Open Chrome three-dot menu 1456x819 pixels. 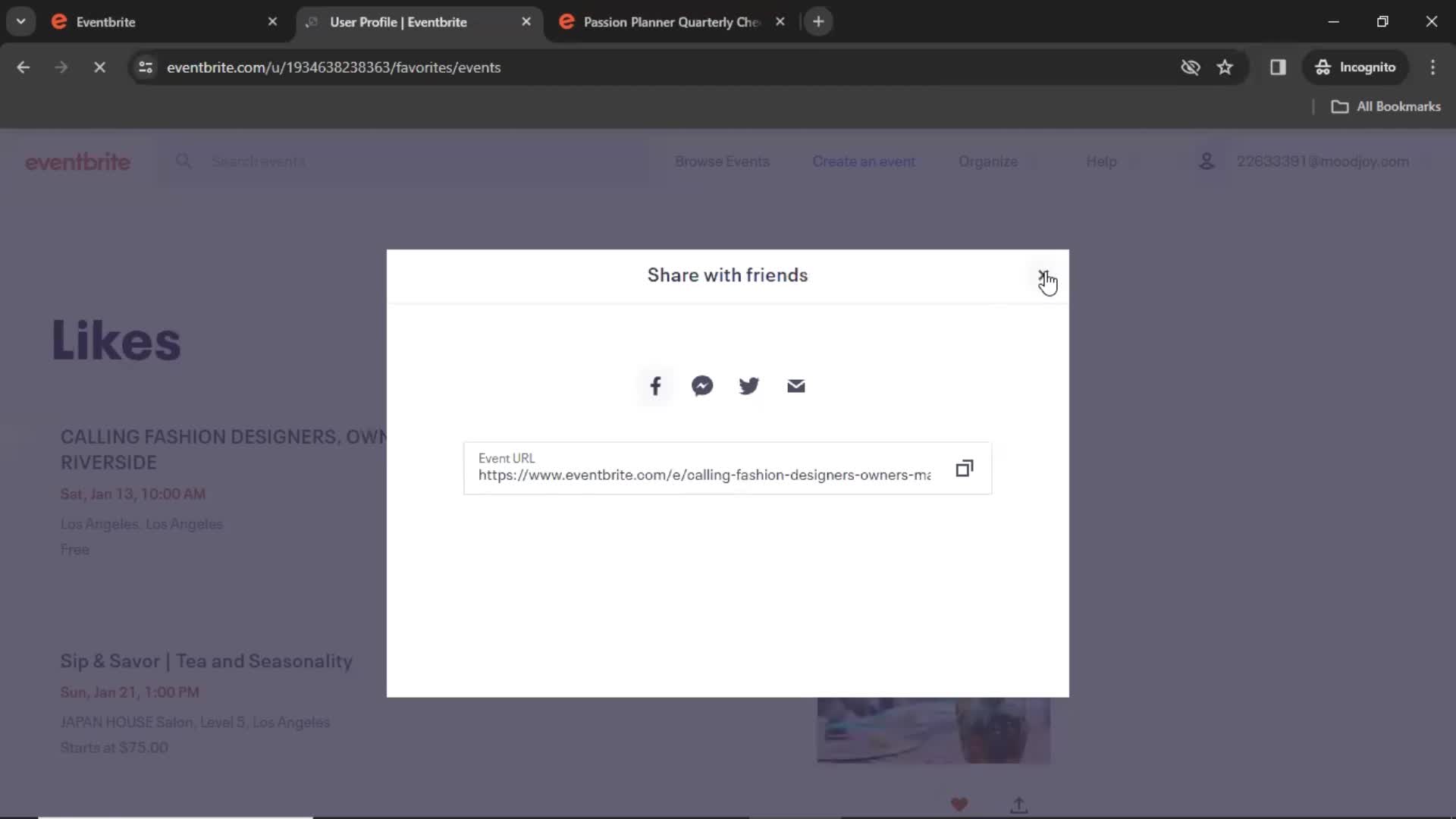click(x=1432, y=67)
